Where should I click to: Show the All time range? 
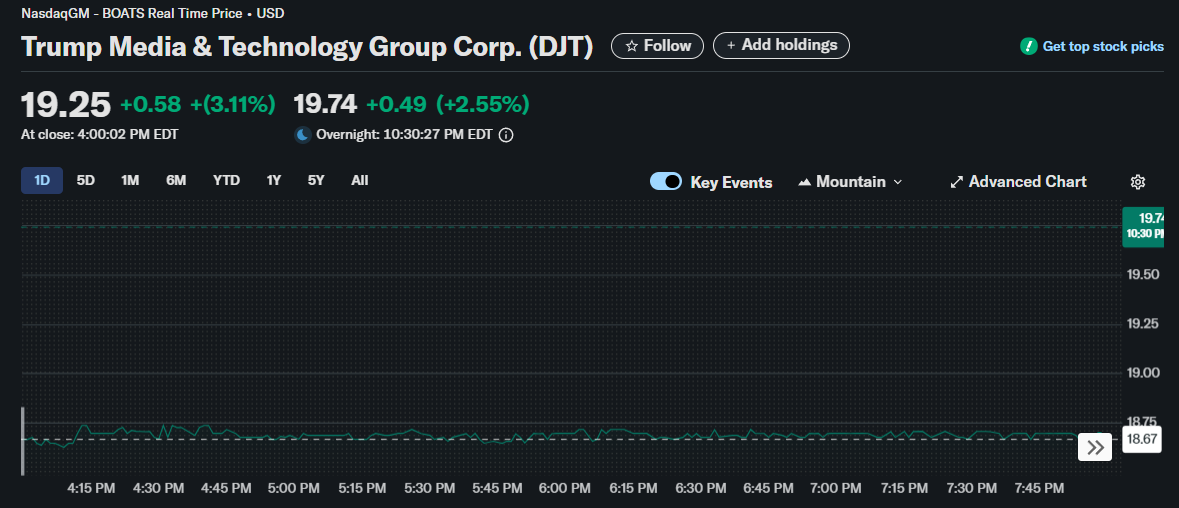click(359, 180)
